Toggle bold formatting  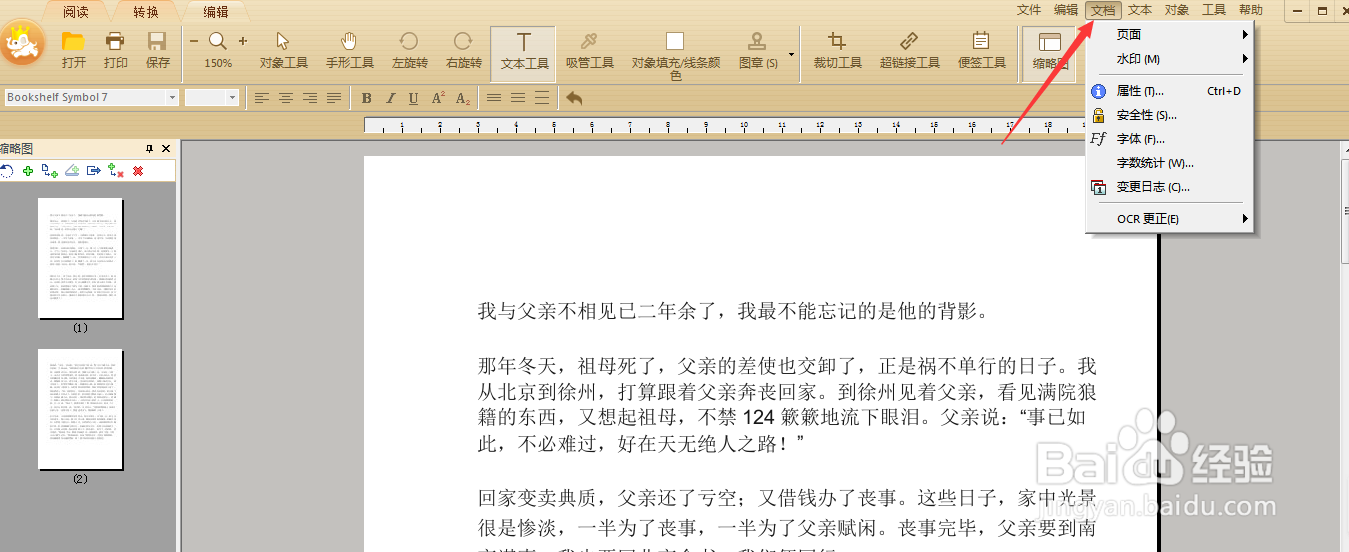[367, 98]
